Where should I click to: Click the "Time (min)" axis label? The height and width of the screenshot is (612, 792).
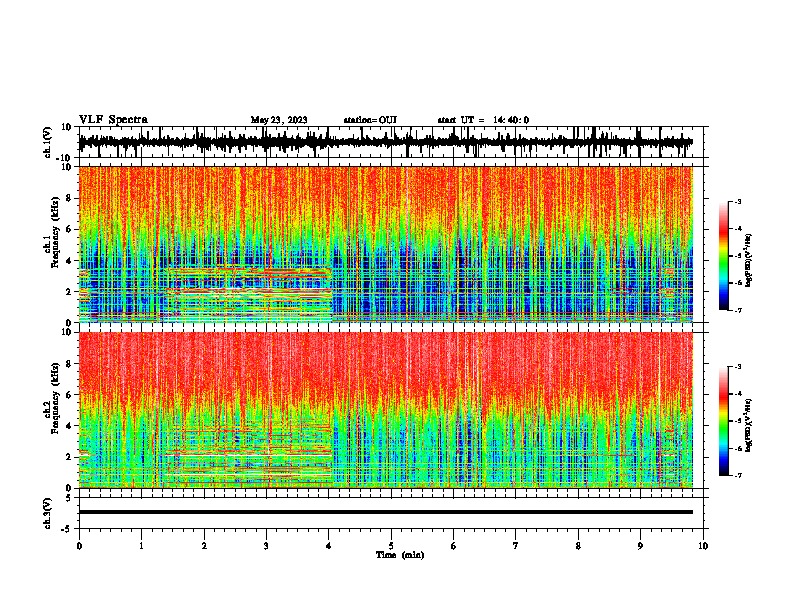tap(400, 555)
